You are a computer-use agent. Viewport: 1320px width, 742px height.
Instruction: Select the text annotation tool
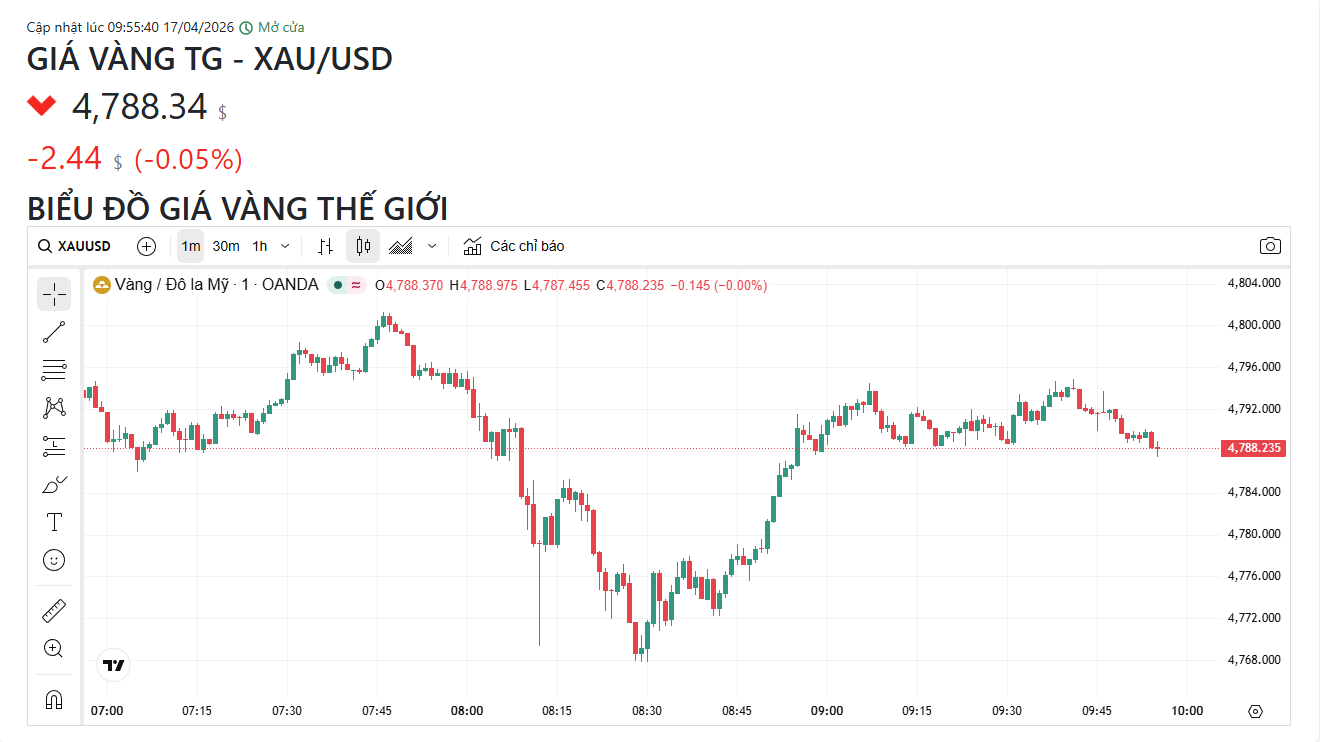pyautogui.click(x=54, y=522)
